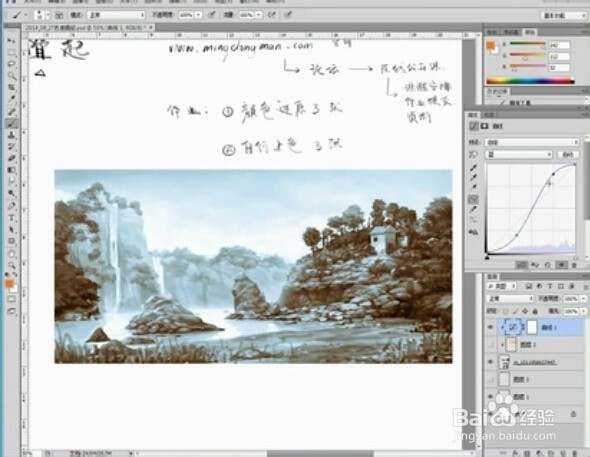Viewport: 590px width, 457px height.
Task: Select the Shape tool
Action: [12, 241]
